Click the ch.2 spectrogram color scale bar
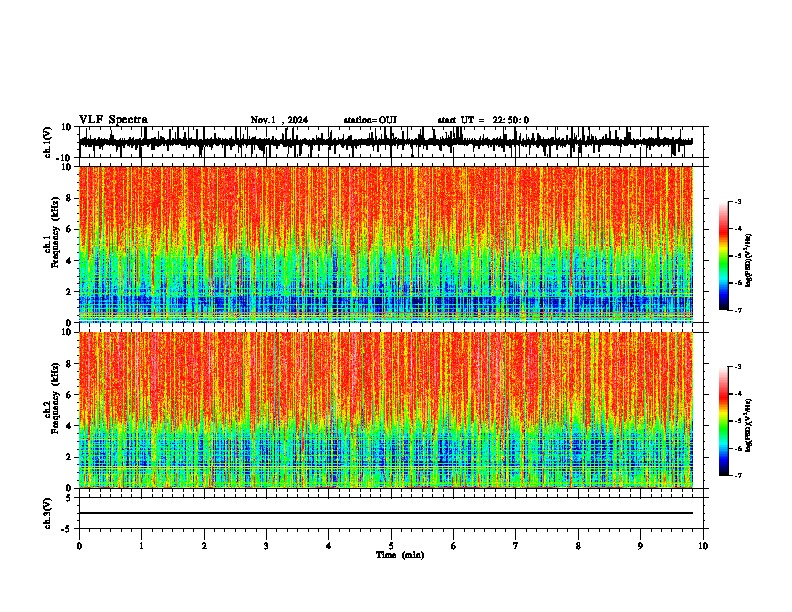This screenshot has width=792, height=612. click(724, 421)
